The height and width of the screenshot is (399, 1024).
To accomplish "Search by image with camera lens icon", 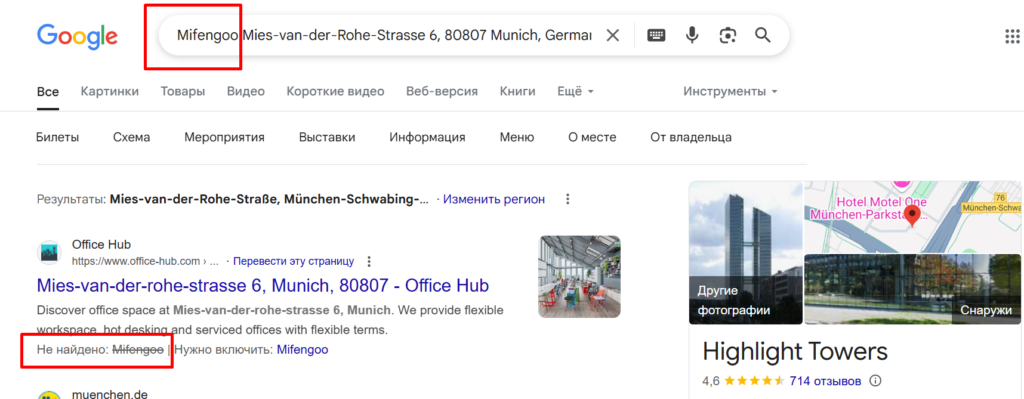I will [x=728, y=35].
